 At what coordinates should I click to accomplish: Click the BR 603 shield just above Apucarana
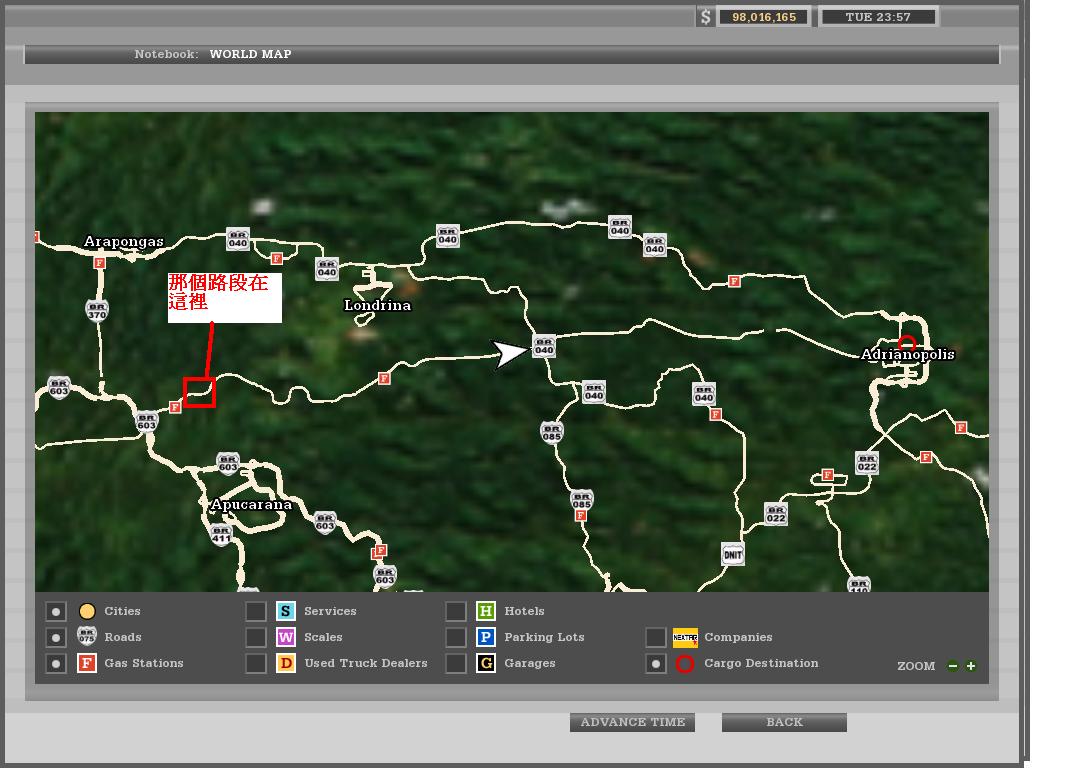(x=228, y=464)
